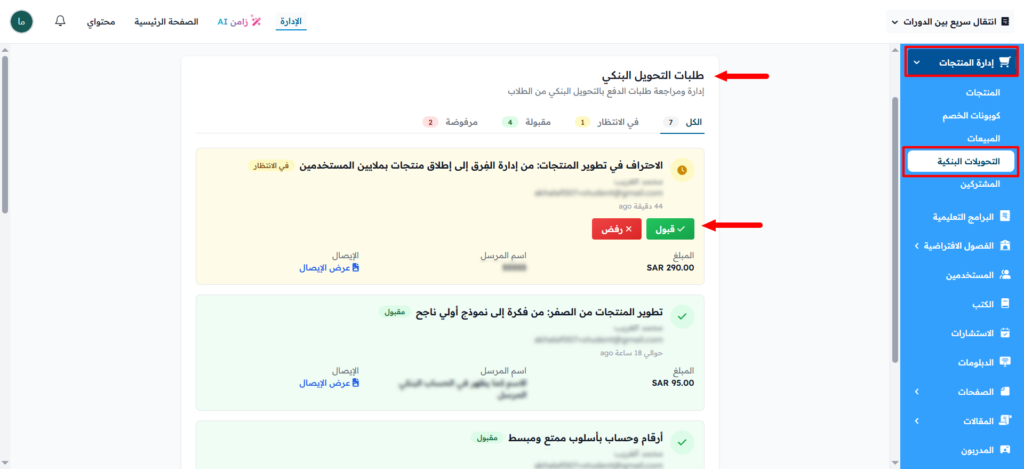1024x469 pixels.
Task: Switch to the Pending (في الانتظار) tab
Action: pyautogui.click(x=612, y=122)
